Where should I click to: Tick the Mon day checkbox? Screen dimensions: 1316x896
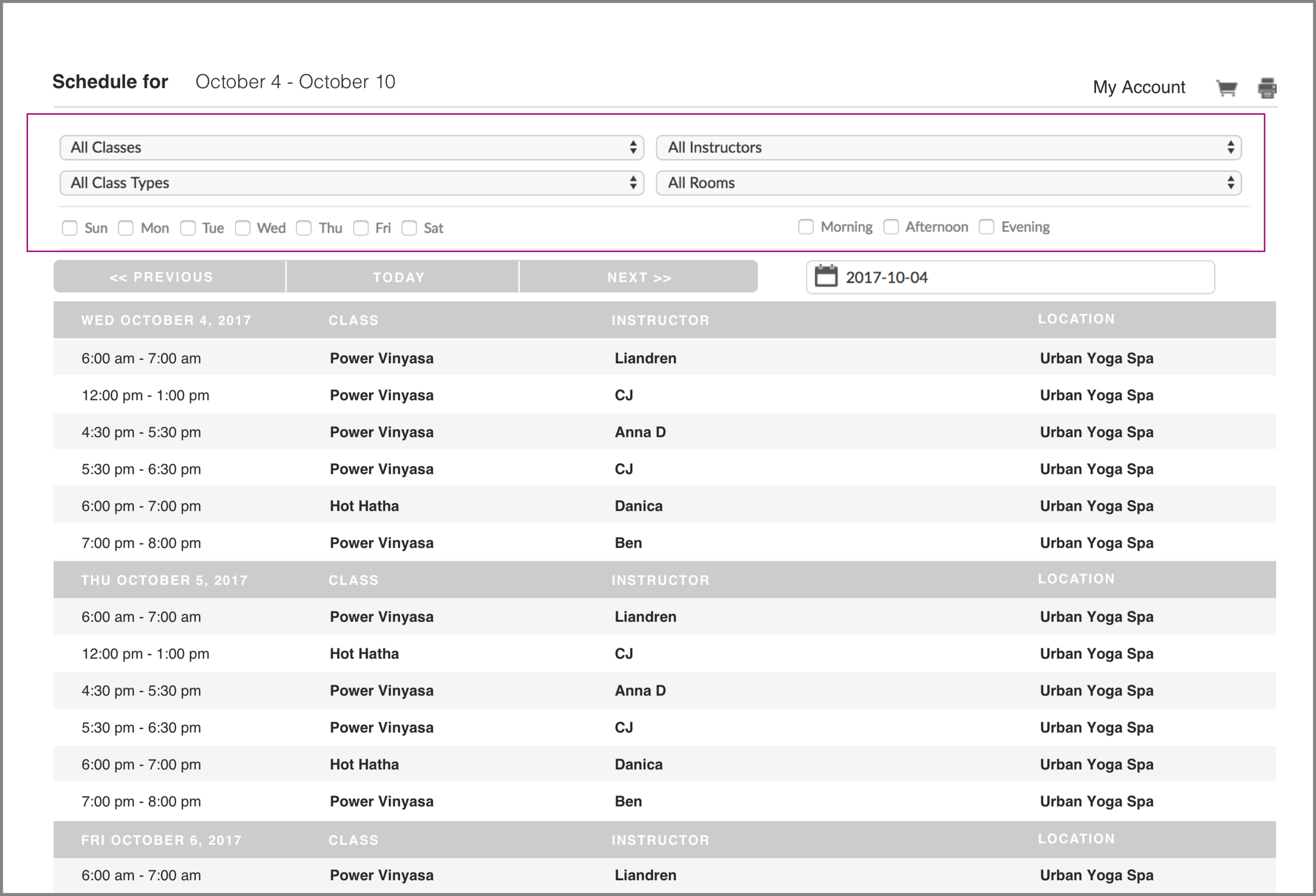[126, 227]
